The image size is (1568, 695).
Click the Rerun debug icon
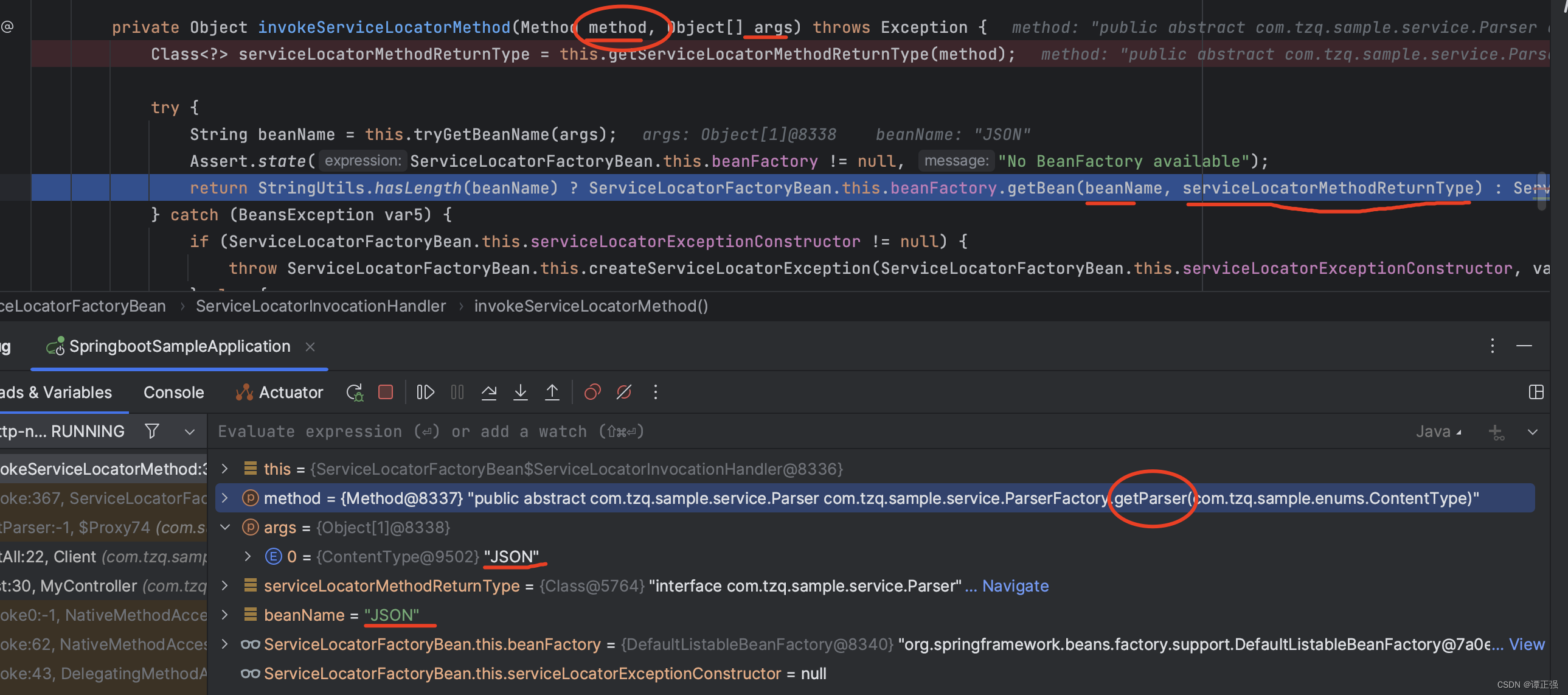(354, 393)
